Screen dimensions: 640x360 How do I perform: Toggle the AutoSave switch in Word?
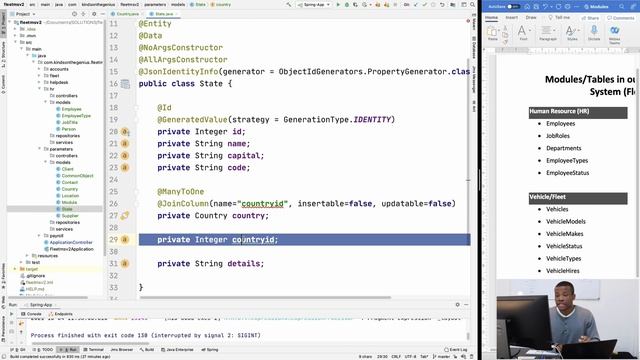513,7
